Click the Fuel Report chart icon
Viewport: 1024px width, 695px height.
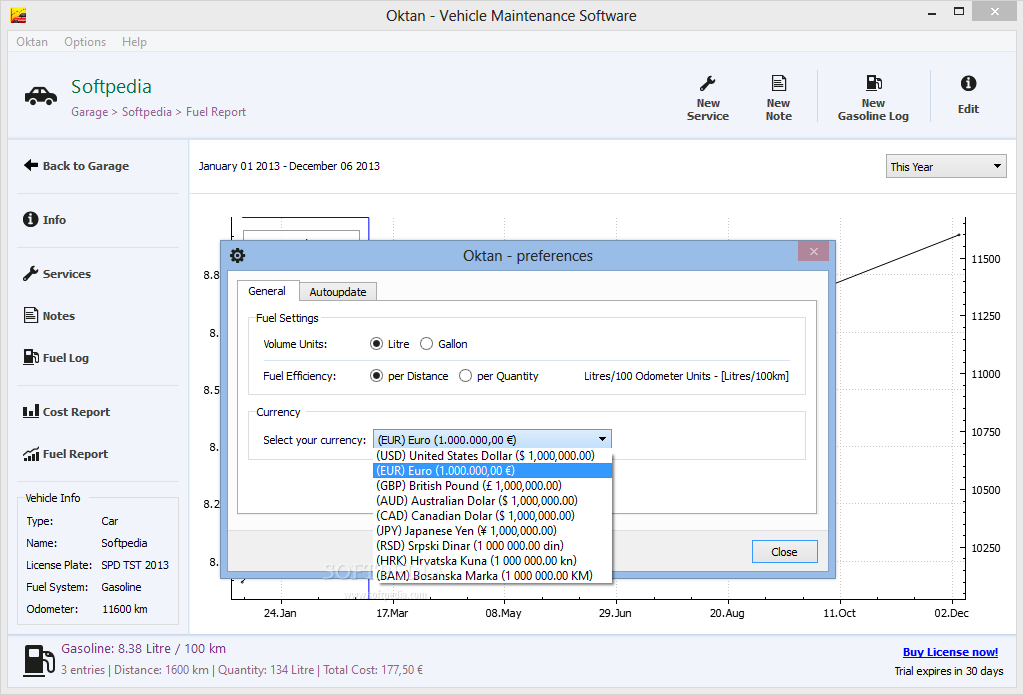[31, 454]
